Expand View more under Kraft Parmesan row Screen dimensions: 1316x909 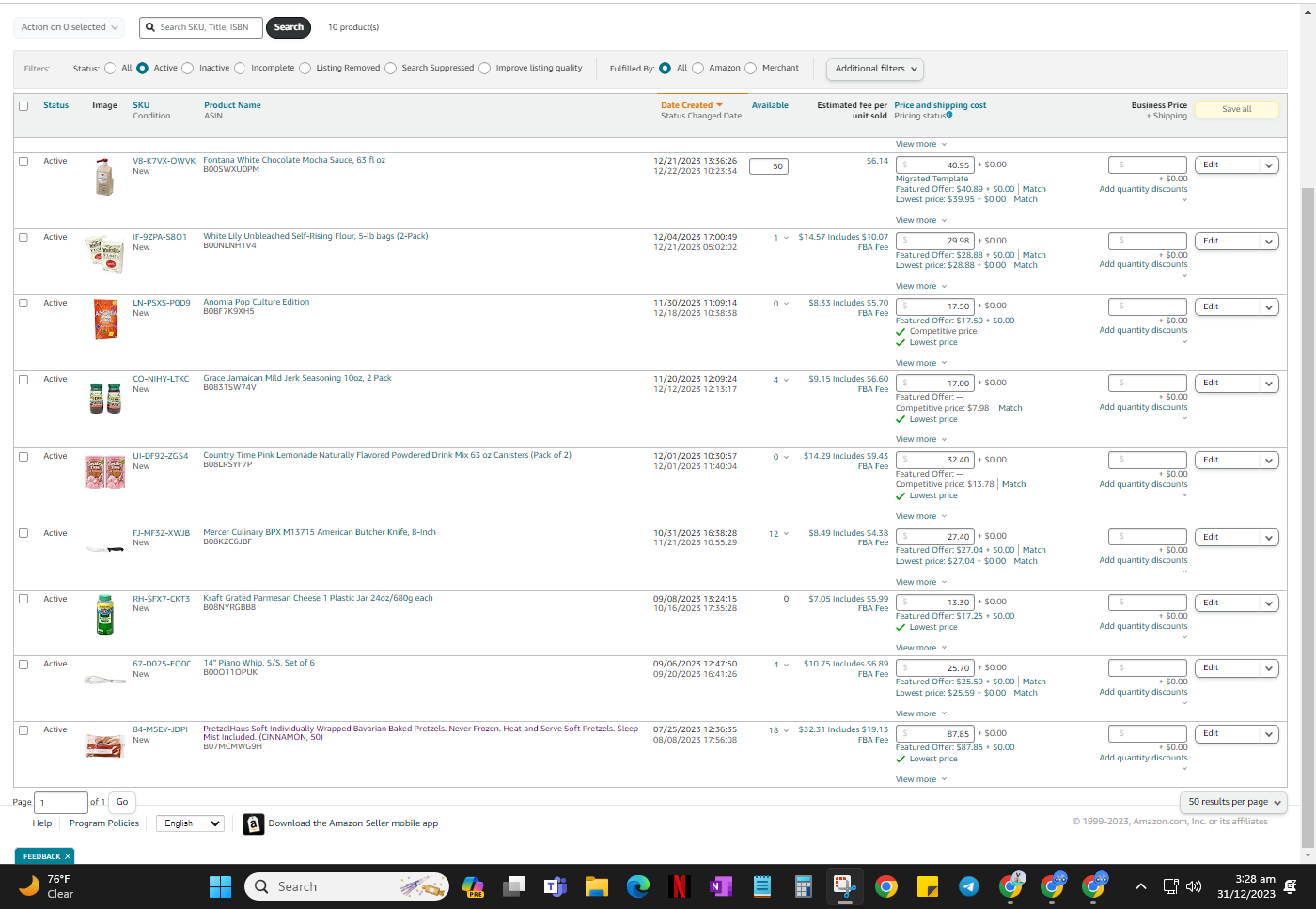pos(921,648)
